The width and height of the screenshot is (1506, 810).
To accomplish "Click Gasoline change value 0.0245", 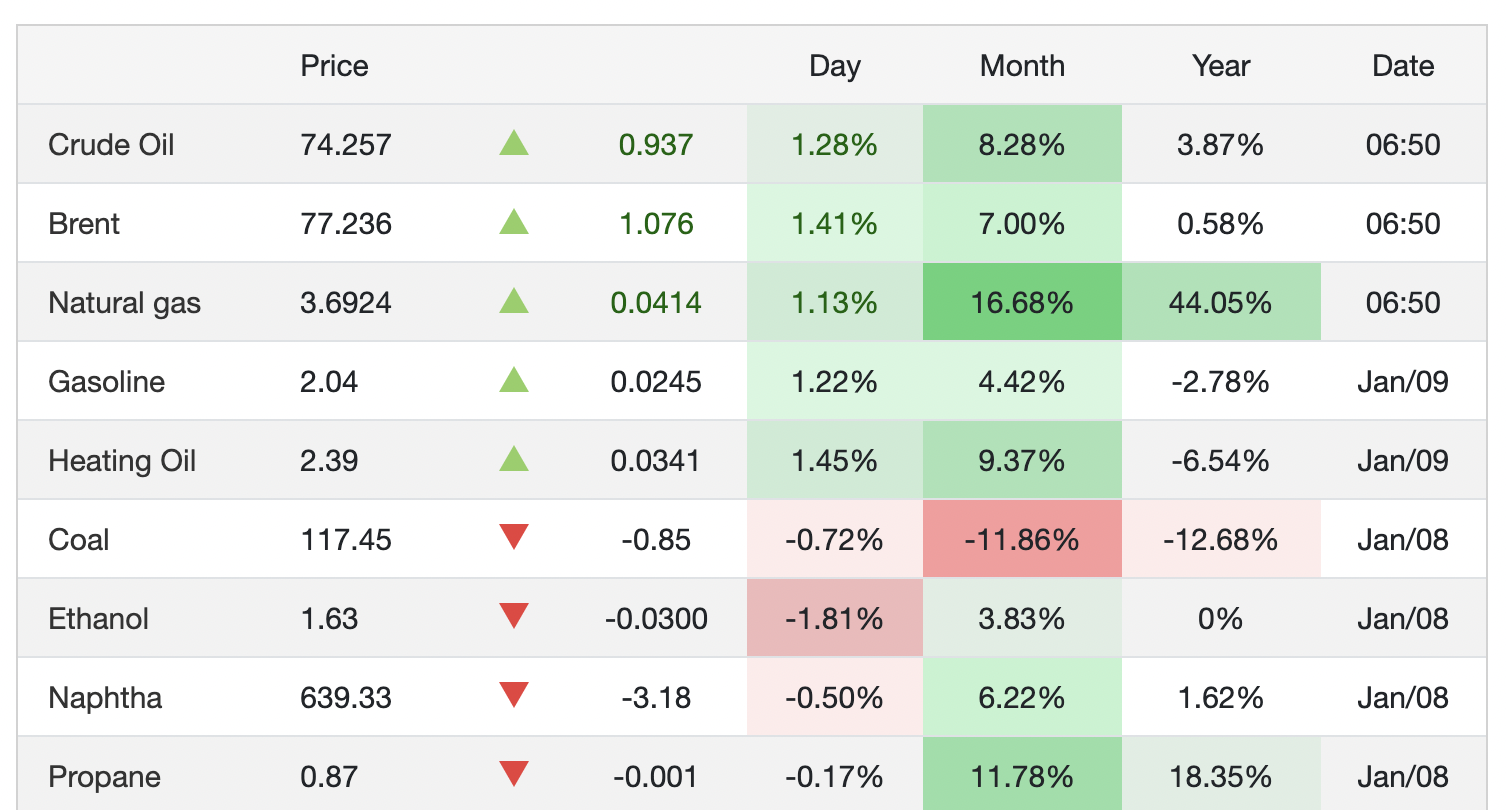I will click(x=656, y=382).
